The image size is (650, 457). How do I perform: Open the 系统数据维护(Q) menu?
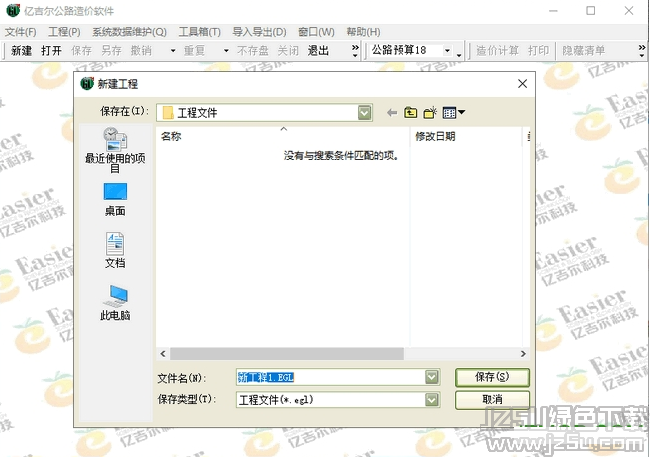tap(129, 32)
